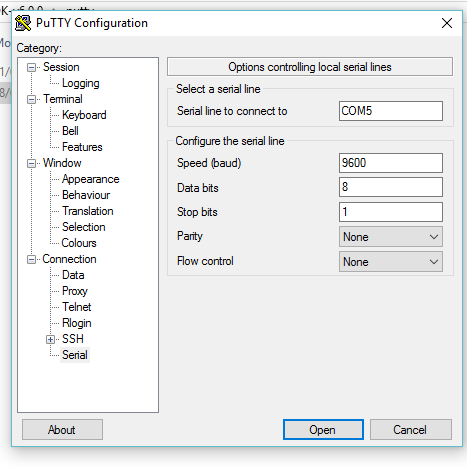Select the Colours category
Screen dimensions: 467x470
[79, 243]
